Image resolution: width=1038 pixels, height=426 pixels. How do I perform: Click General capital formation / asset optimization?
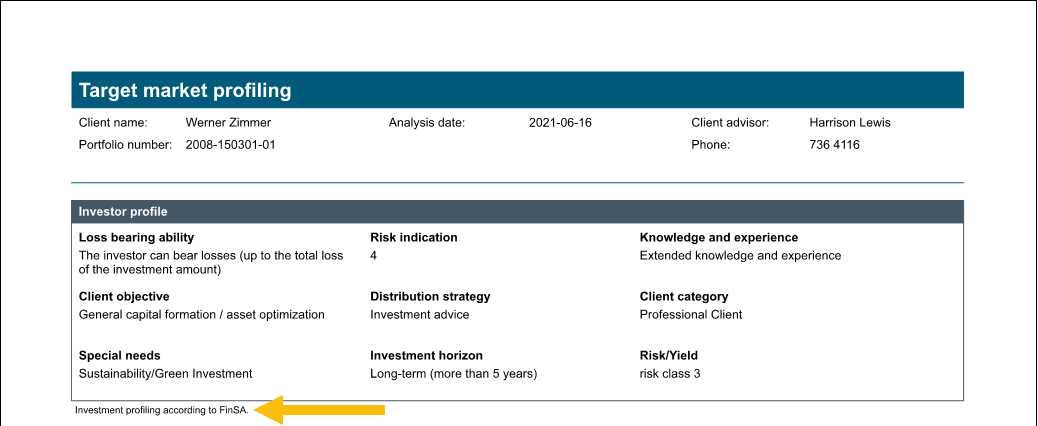201,314
